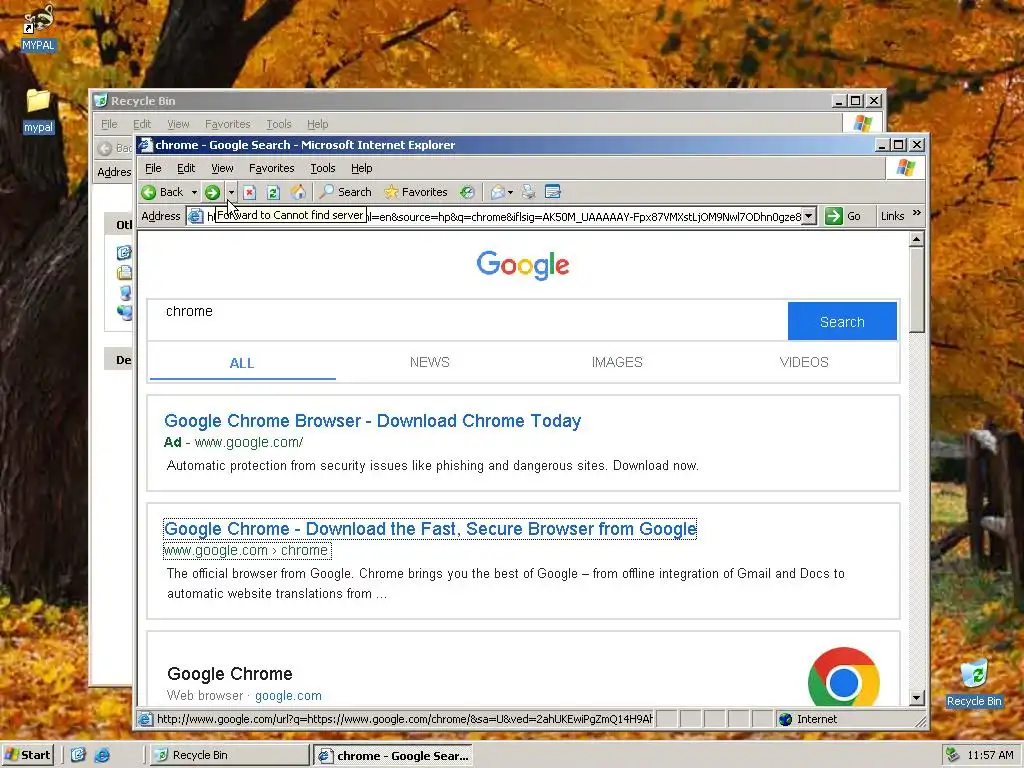Click the Edit page toolbar icon

point(552,192)
